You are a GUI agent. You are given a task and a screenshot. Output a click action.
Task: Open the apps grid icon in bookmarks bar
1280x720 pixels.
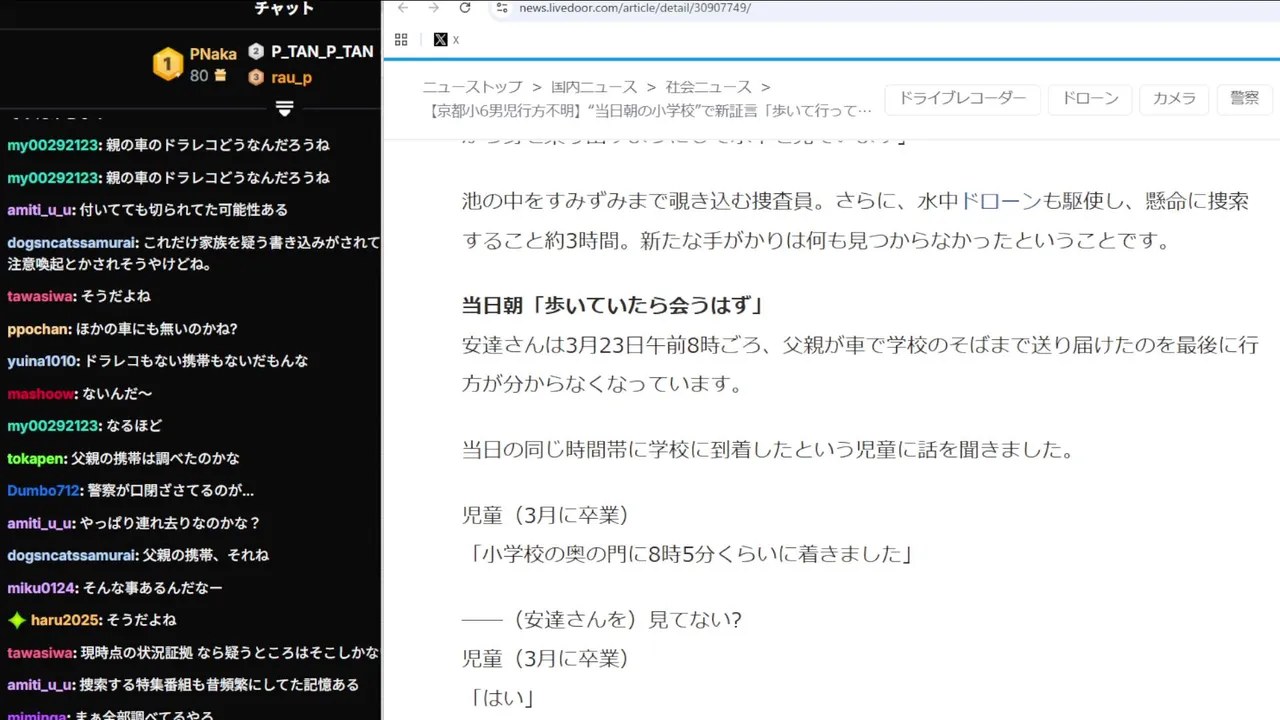(x=401, y=40)
